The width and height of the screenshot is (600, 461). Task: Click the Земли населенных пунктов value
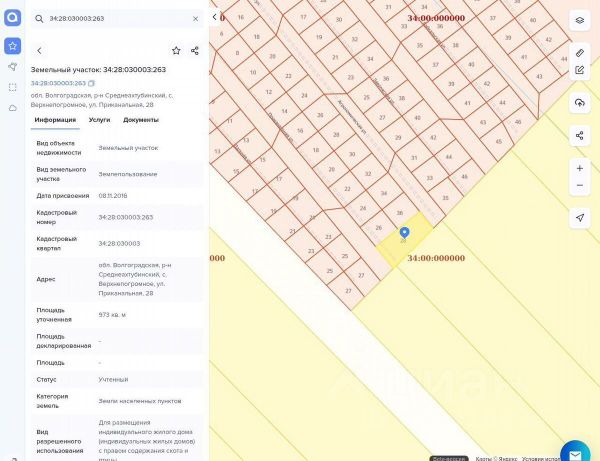click(x=140, y=401)
